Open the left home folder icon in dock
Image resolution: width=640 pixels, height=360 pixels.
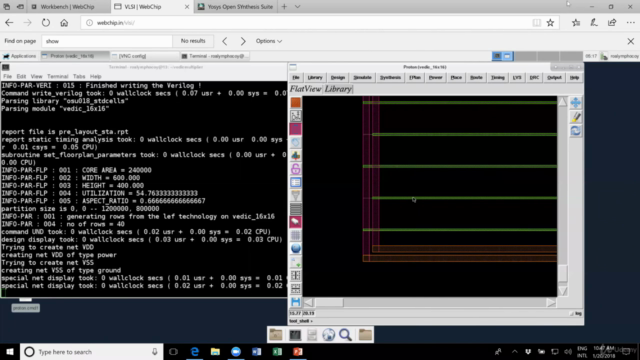pyautogui.click(x=276, y=335)
